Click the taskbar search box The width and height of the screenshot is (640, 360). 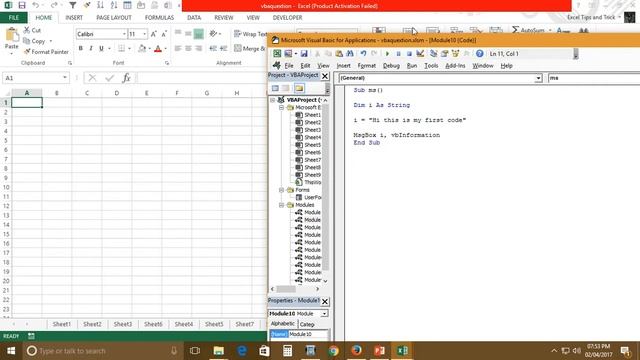tap(102, 351)
